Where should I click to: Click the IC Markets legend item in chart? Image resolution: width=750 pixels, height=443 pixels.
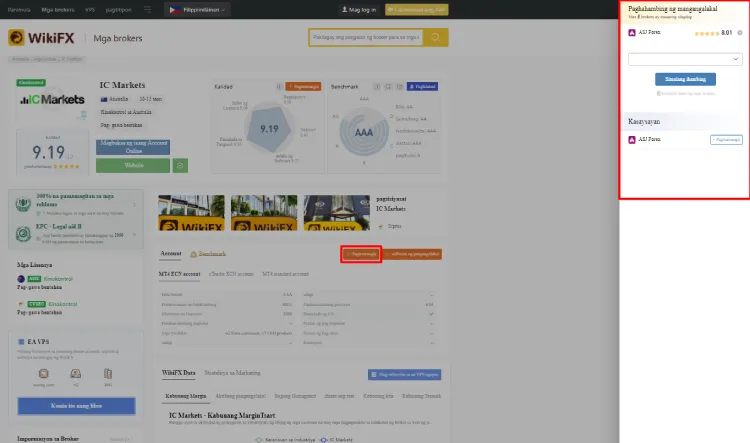pyautogui.click(x=336, y=440)
